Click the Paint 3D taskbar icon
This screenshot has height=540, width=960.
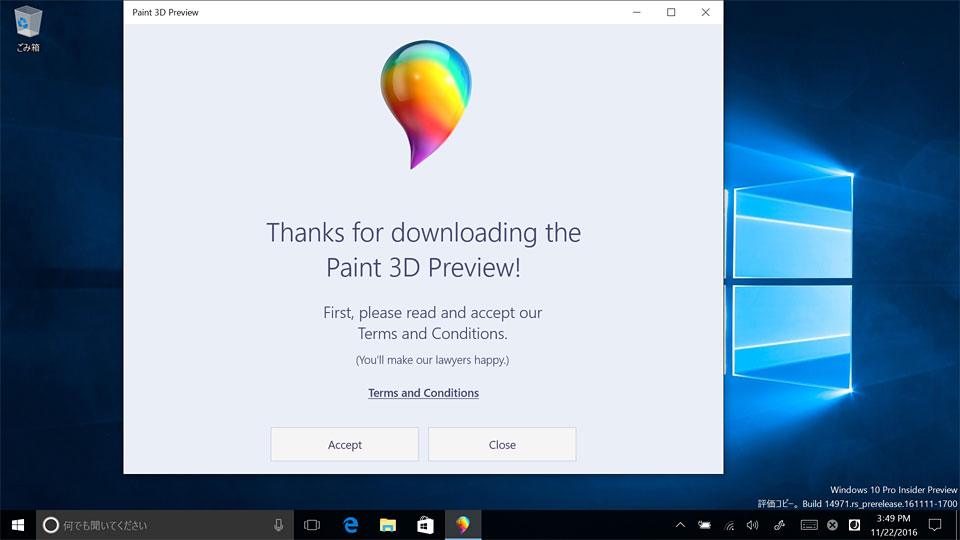coord(462,525)
